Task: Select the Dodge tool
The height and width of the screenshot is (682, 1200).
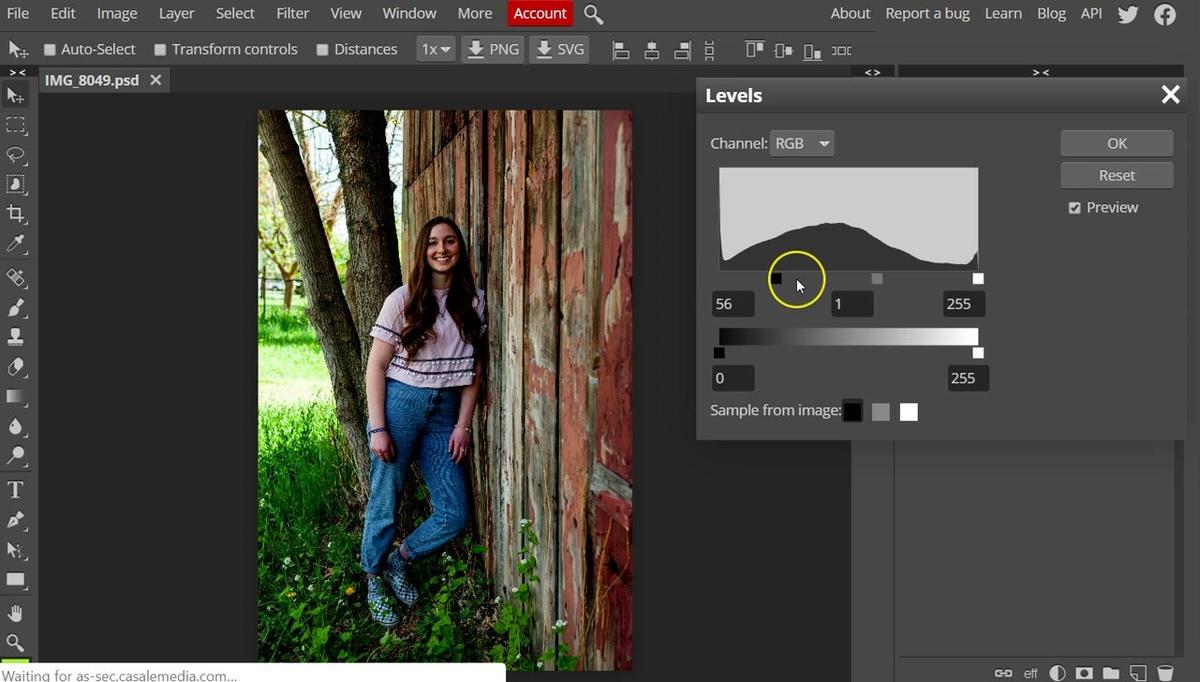Action: coord(16,456)
